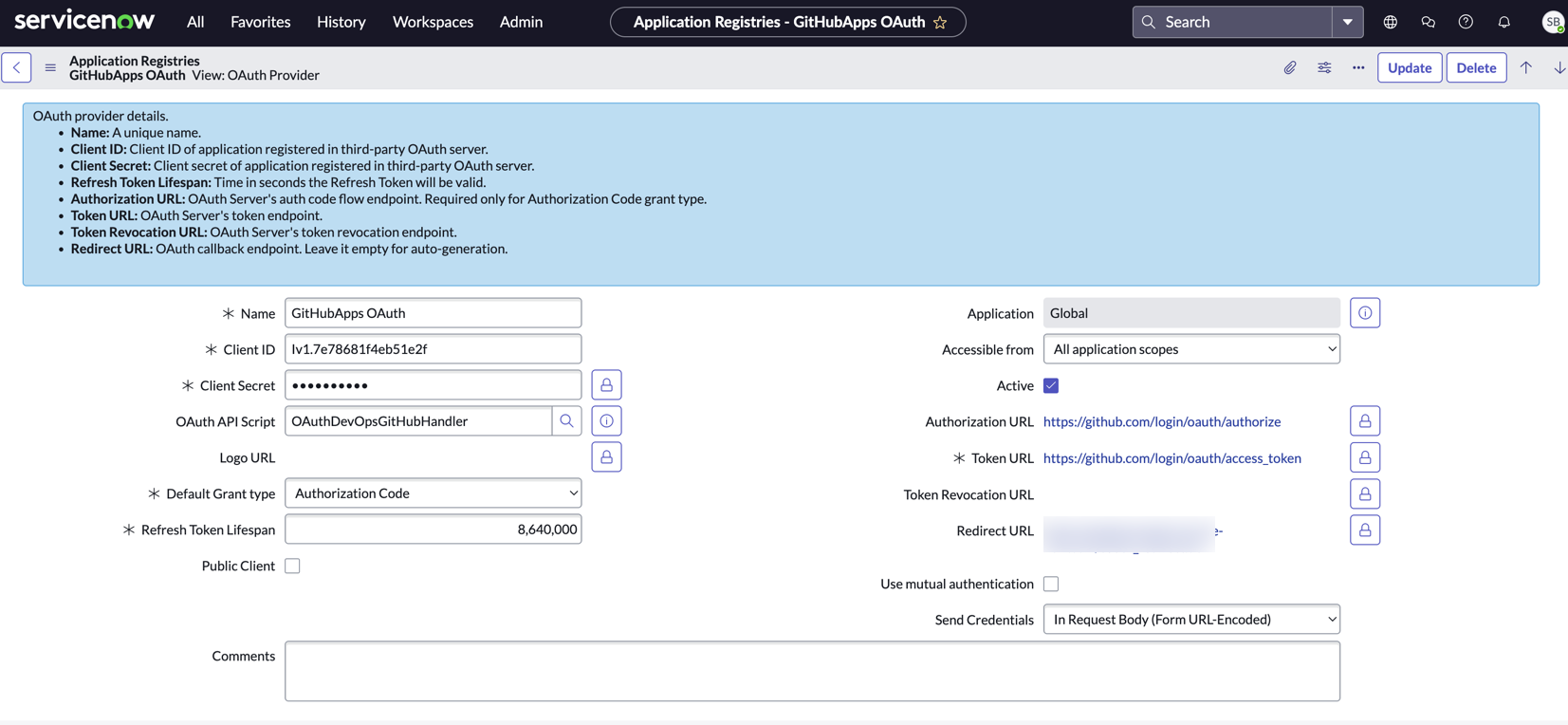Unlock the Token URL field
Screen dimensions: 1568x725
[1365, 457]
